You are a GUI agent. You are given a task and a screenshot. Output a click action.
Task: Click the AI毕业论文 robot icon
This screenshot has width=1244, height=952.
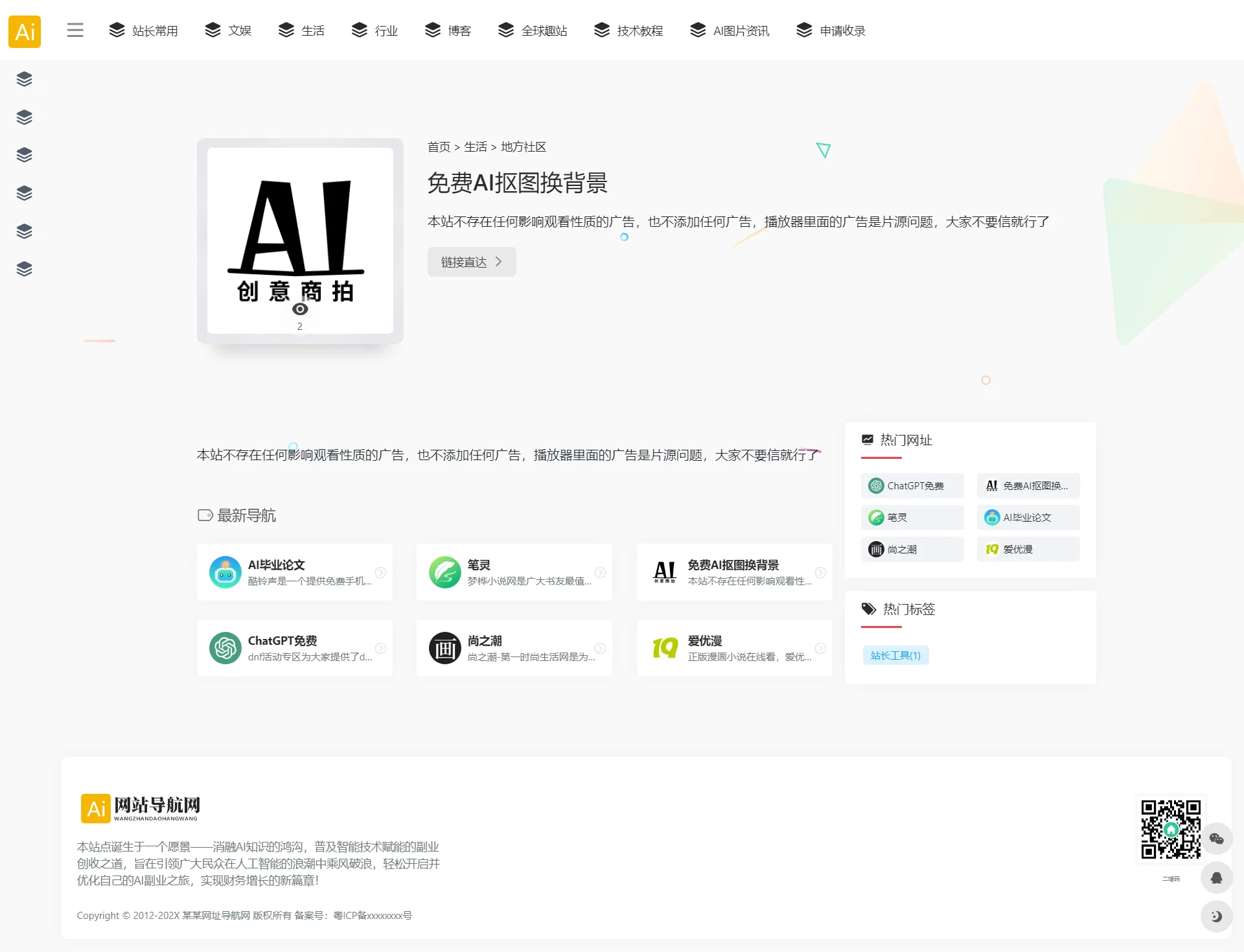(x=225, y=572)
